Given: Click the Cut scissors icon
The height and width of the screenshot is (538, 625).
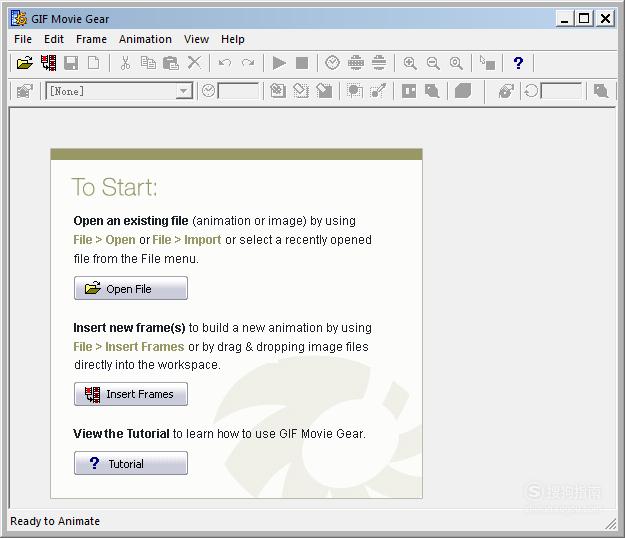Looking at the screenshot, I should coord(125,63).
